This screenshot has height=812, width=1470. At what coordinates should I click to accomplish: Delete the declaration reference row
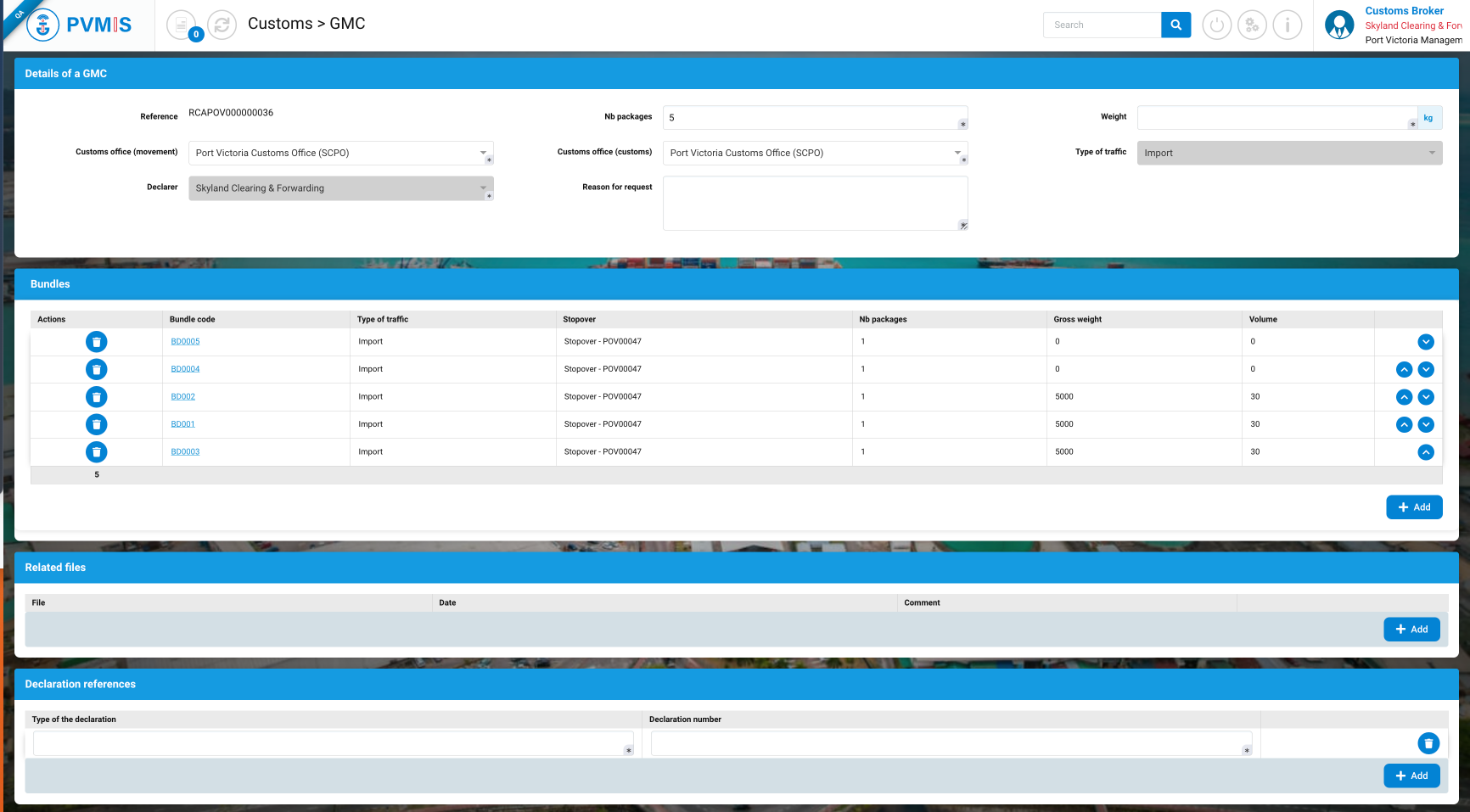coord(1428,743)
